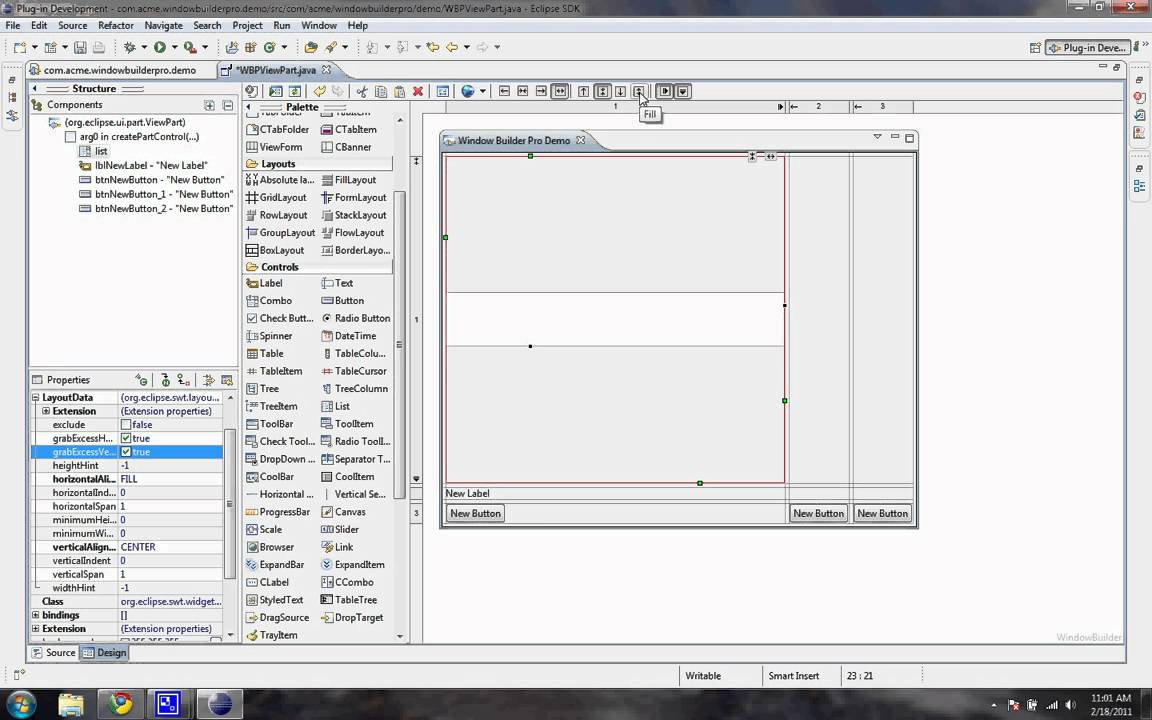This screenshot has height=720, width=1152.
Task: Select lblNewLabel in the Components tree
Action: 143,165
